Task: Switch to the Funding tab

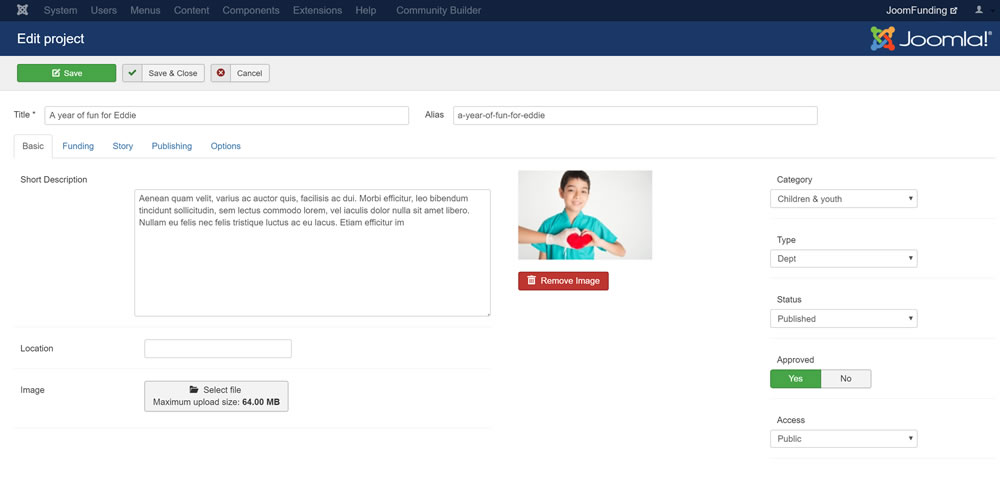Action: tap(78, 146)
